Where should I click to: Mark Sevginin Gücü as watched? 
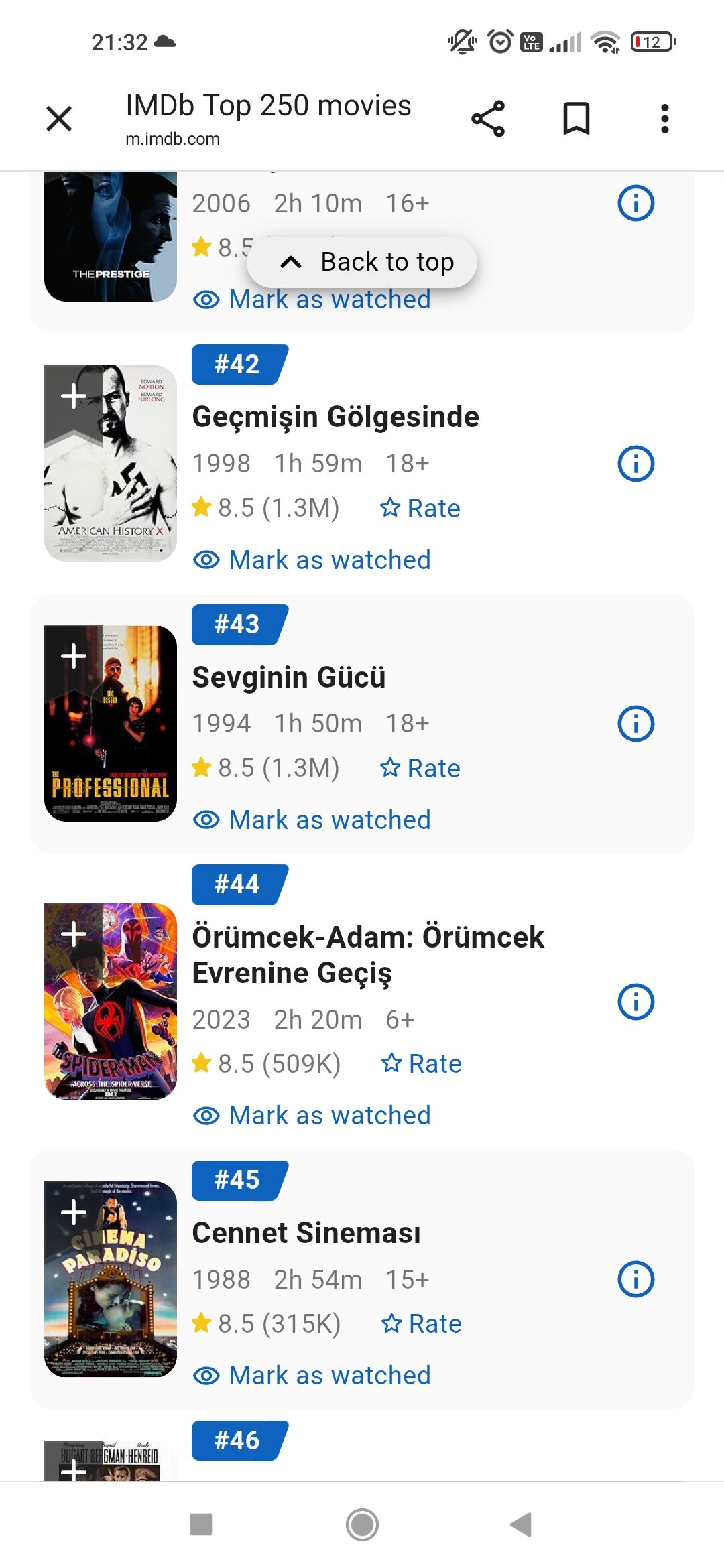[312, 820]
